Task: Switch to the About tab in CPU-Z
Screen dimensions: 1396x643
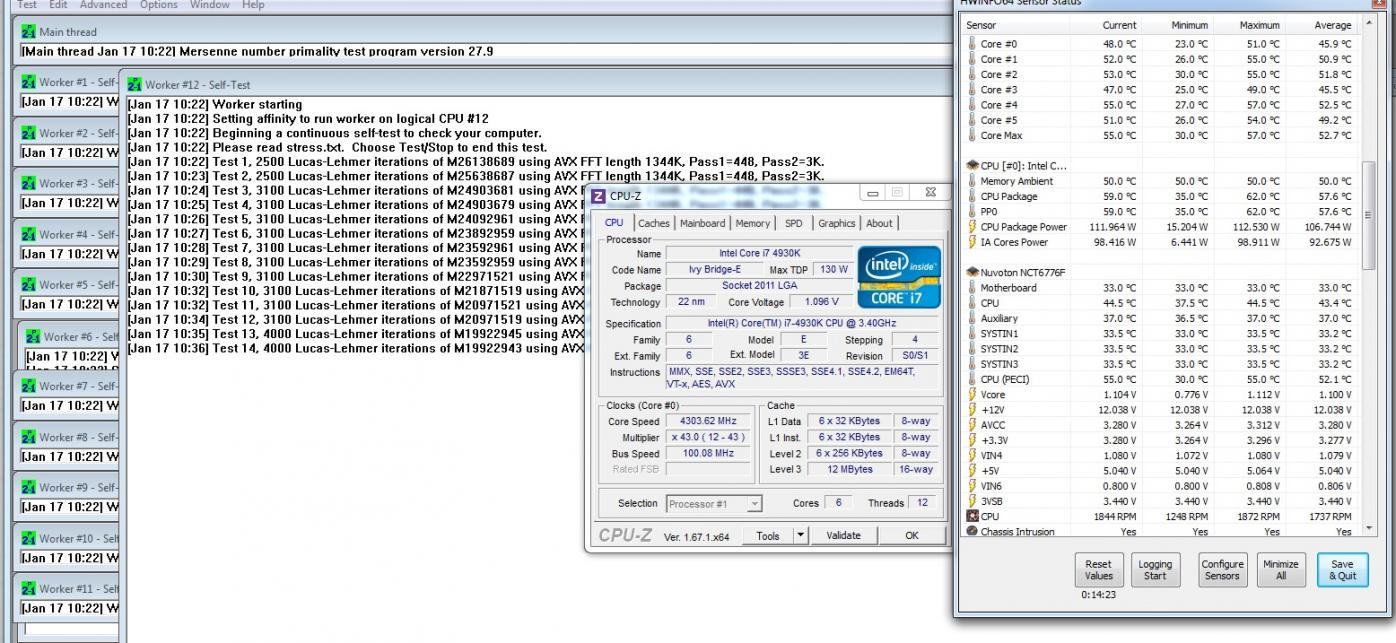Action: [x=880, y=223]
